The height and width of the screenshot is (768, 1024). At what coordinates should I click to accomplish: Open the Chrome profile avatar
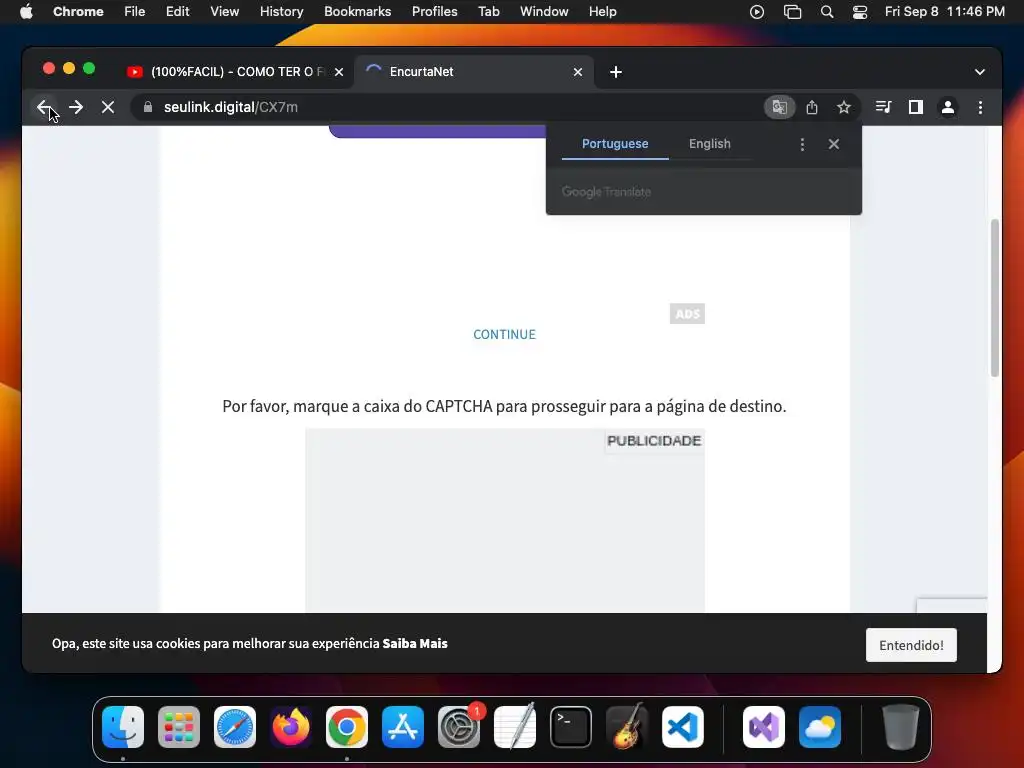tap(948, 107)
